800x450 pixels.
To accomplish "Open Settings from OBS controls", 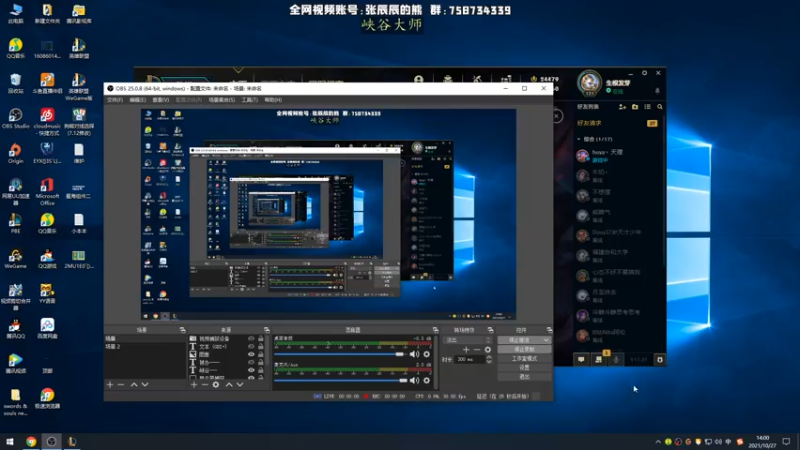I will [x=524, y=367].
